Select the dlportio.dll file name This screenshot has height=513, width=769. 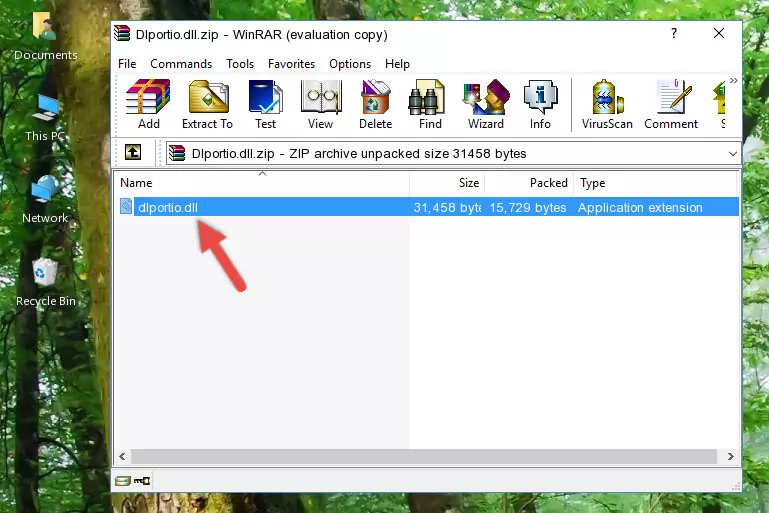168,207
